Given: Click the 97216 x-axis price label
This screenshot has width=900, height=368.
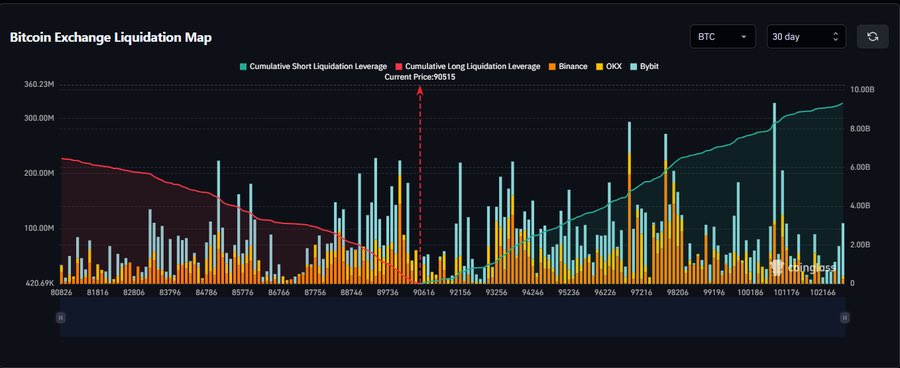Looking at the screenshot, I should pyautogui.click(x=641, y=292).
